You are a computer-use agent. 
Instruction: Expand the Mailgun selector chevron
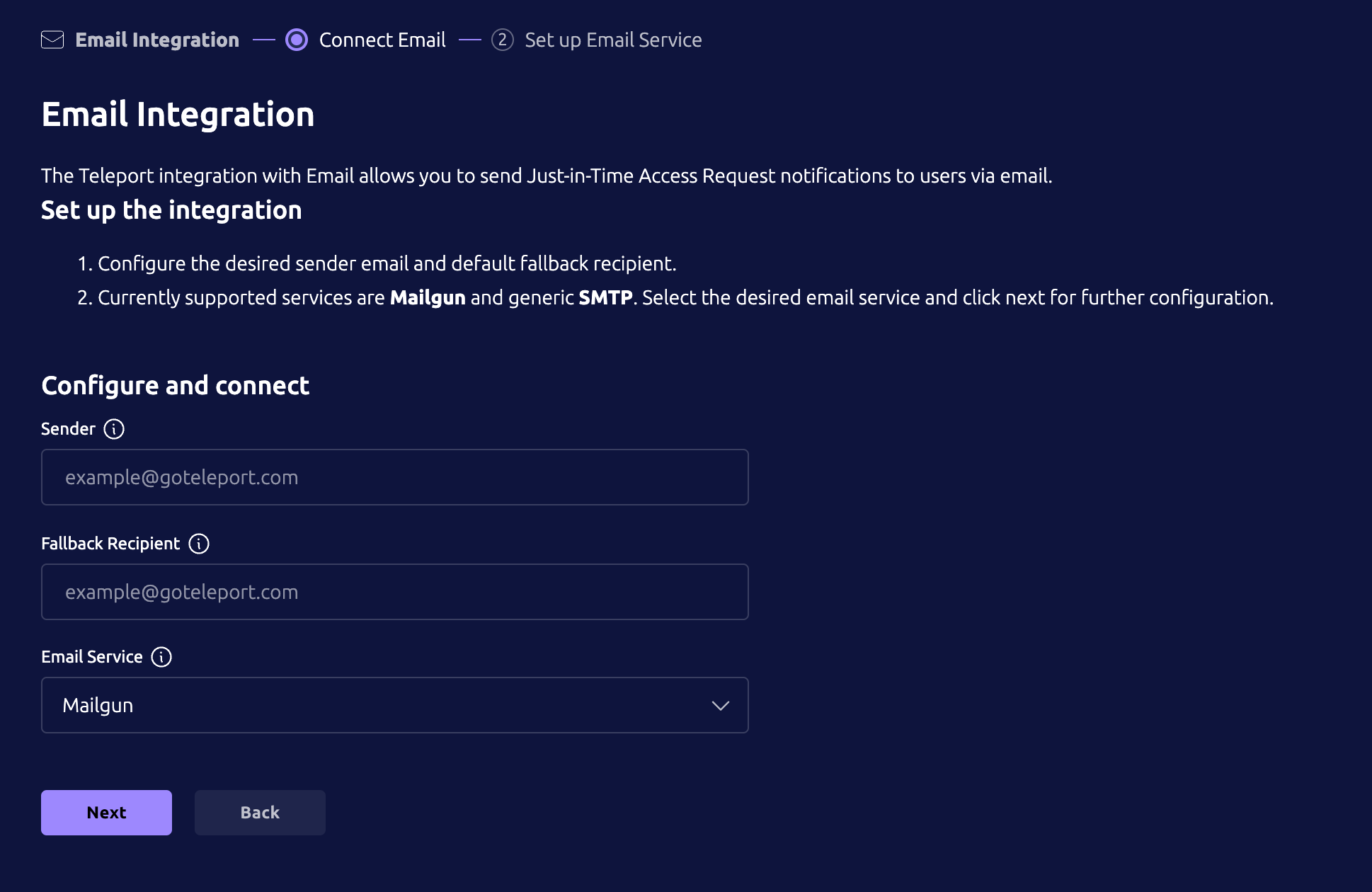(720, 706)
